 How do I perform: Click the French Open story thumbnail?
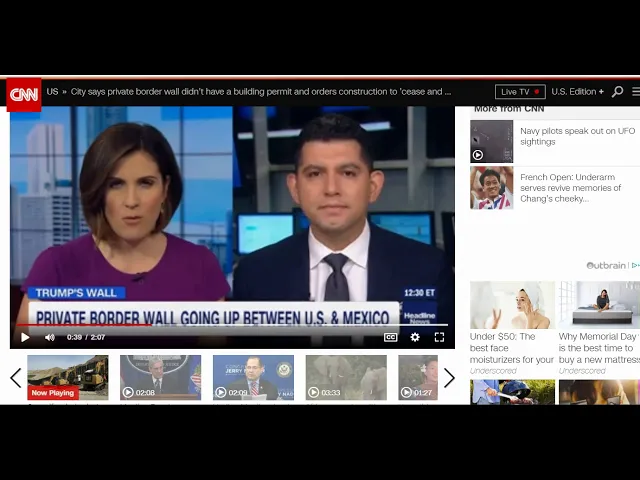coord(491,188)
